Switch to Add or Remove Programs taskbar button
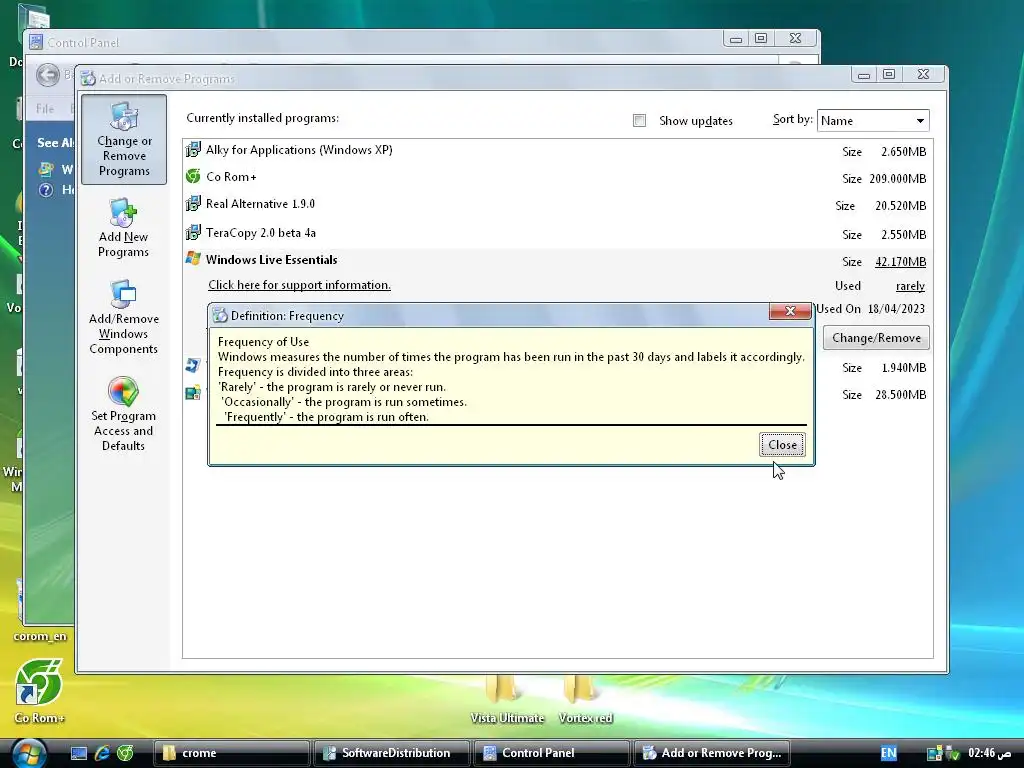 711,754
